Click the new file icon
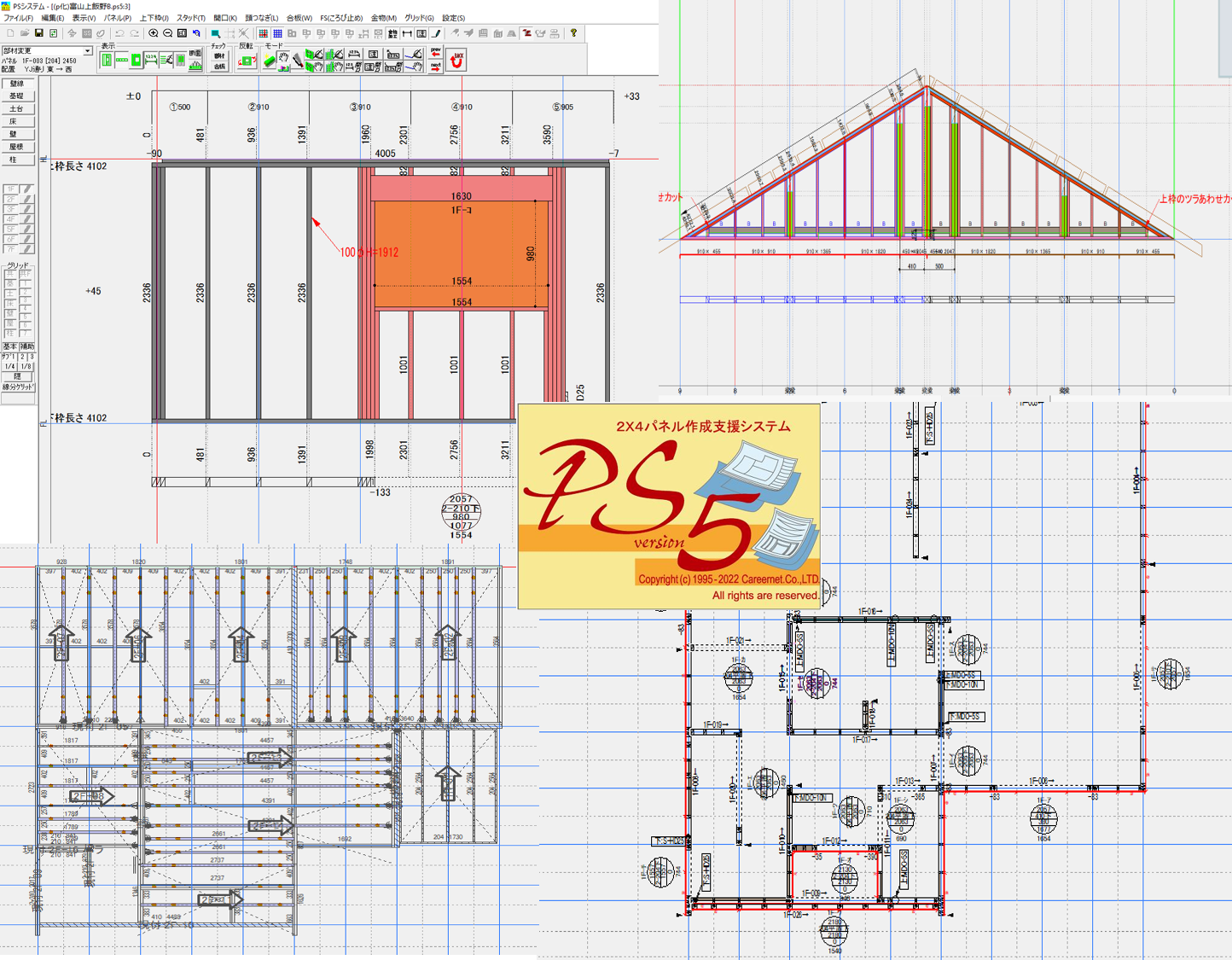The width and height of the screenshot is (1232, 960). tap(10, 33)
